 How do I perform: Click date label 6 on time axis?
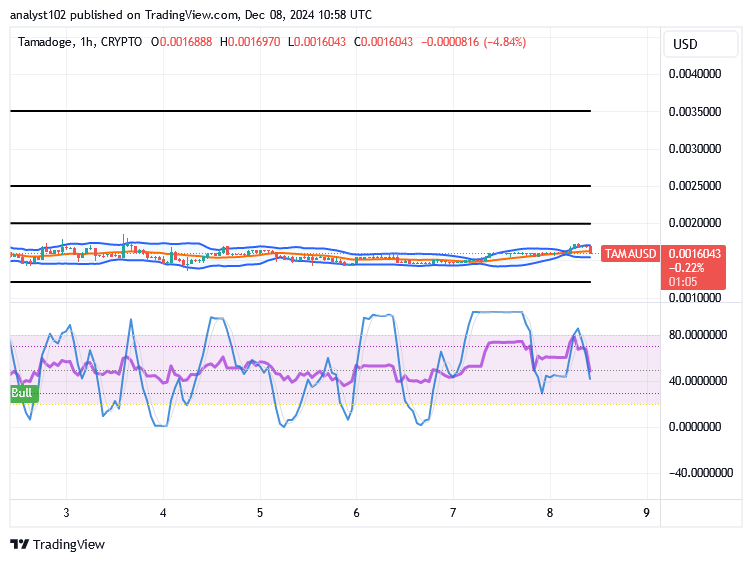click(x=356, y=513)
